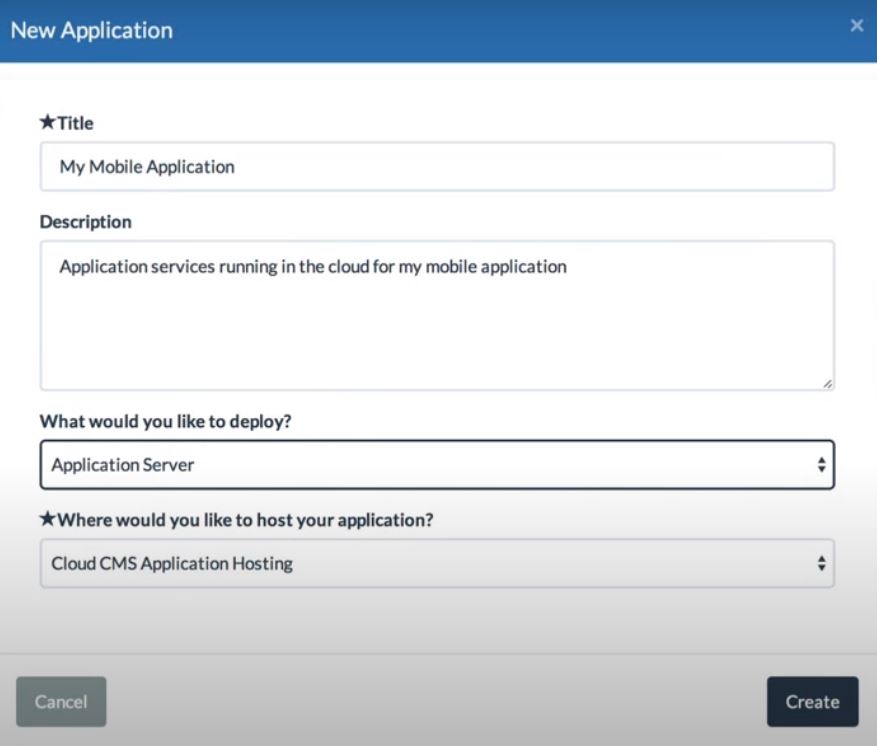
Task: Click the "Description" field label
Action: click(x=86, y=222)
